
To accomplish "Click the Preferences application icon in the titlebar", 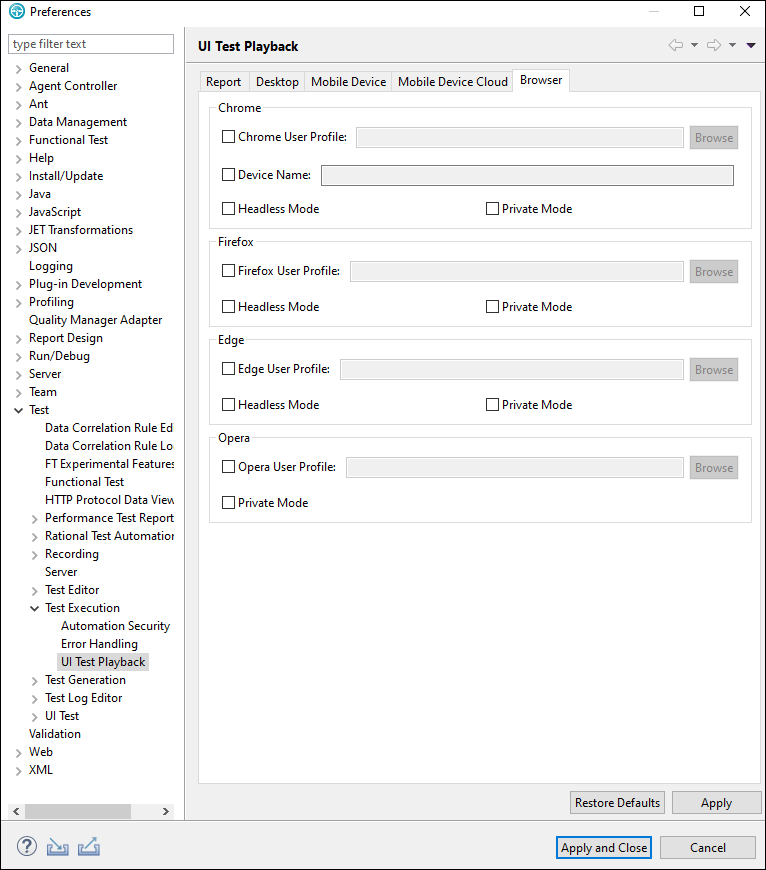I will click(x=17, y=11).
